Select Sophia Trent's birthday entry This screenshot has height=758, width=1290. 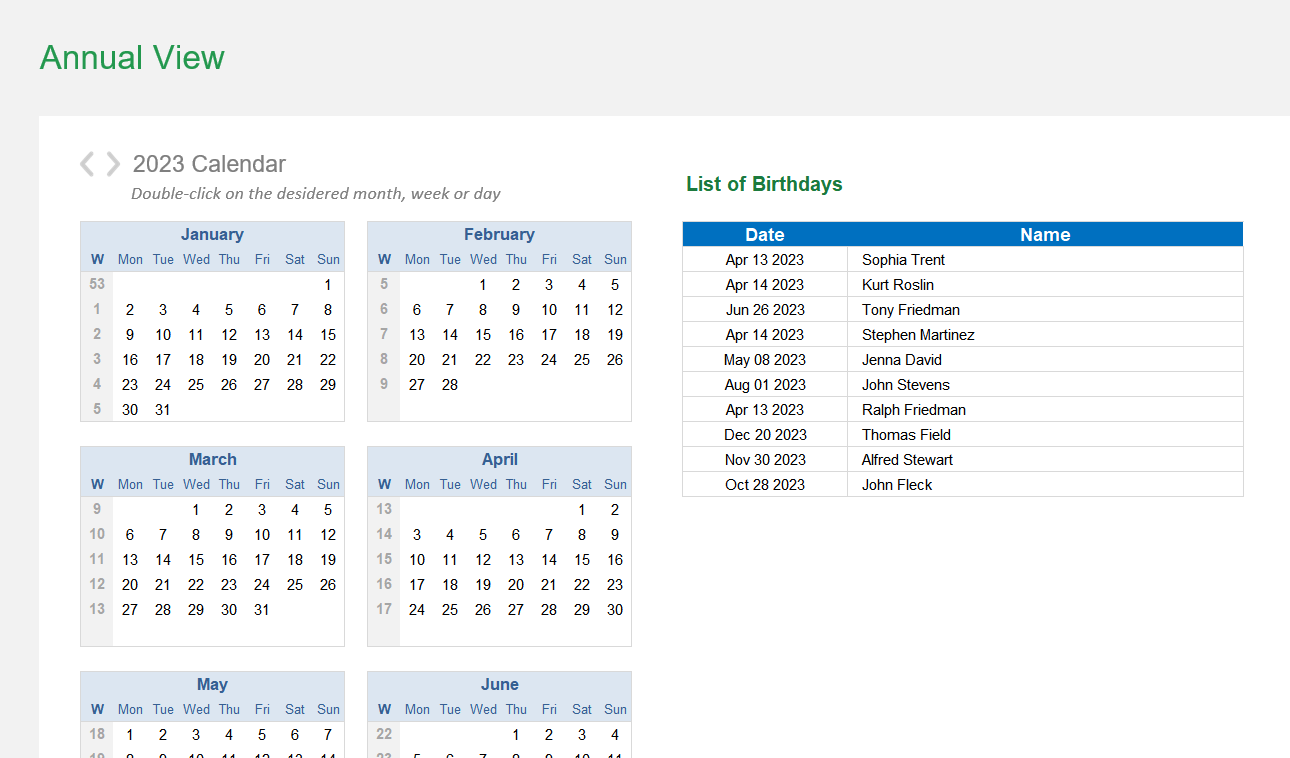click(903, 259)
